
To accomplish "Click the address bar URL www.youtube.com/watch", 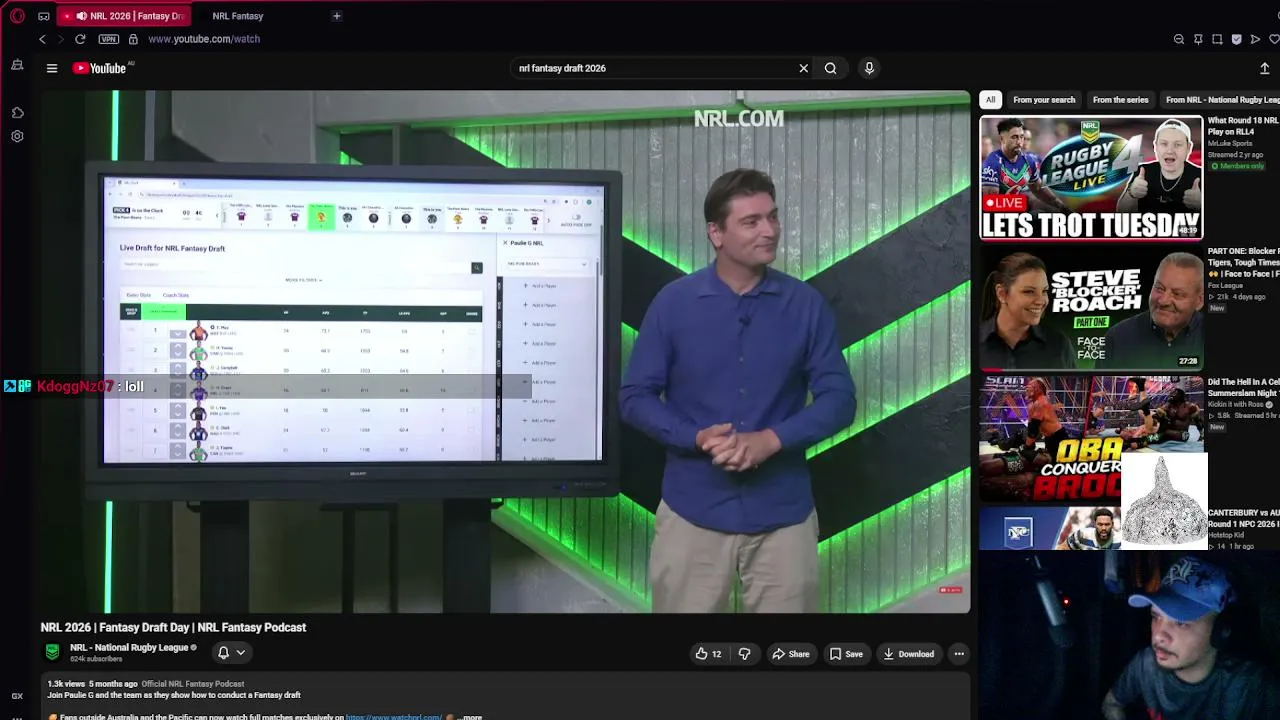I will [x=204, y=39].
